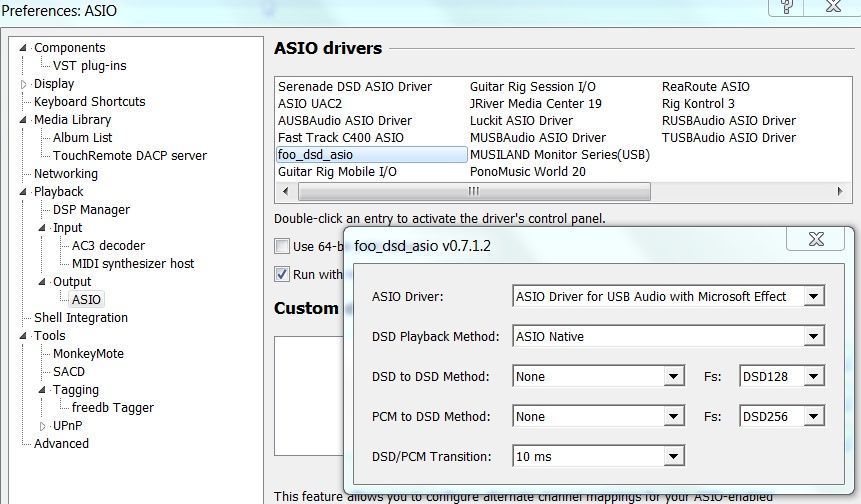
Task: Collapse the Components tree node
Action: (x=23, y=48)
